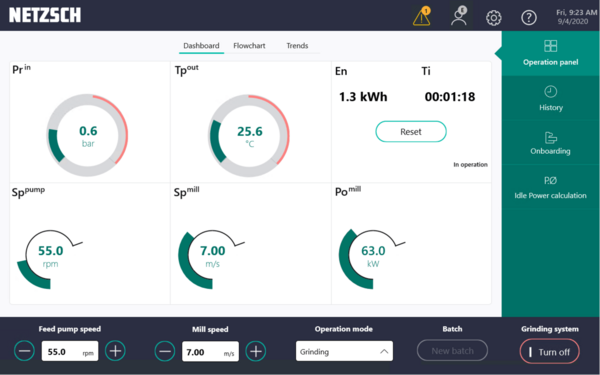The image size is (600, 375).
Task: Open the user profile icon
Action: (x=459, y=16)
